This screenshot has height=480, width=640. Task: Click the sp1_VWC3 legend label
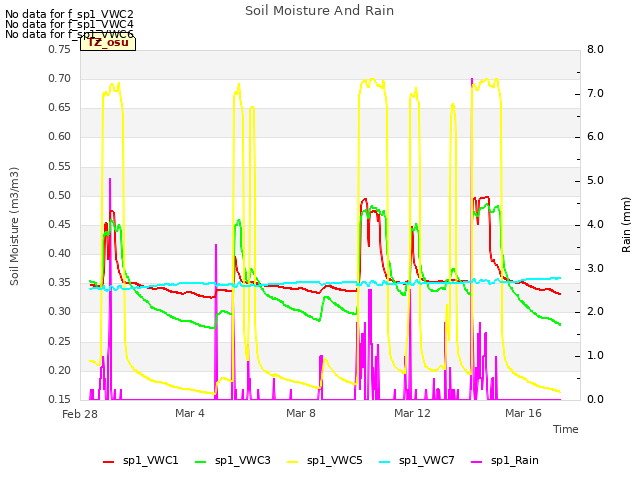pyautogui.click(x=242, y=461)
